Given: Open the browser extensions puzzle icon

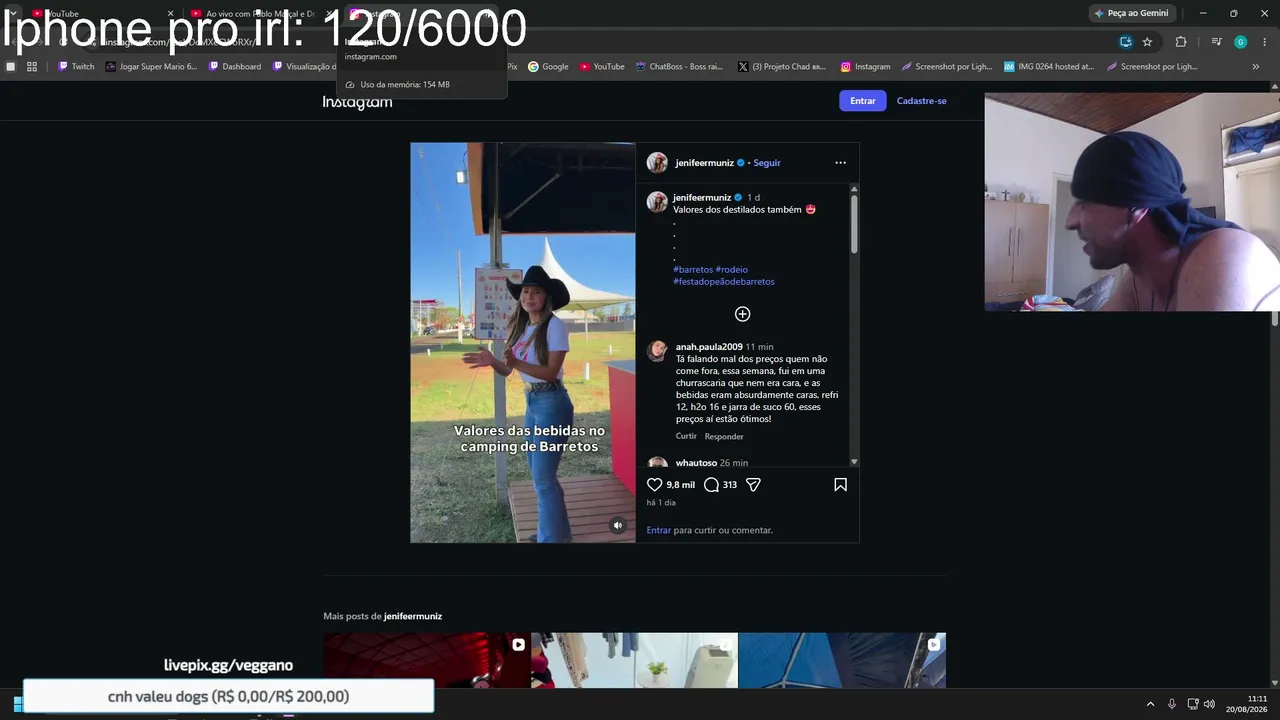Looking at the screenshot, I should click(1181, 42).
